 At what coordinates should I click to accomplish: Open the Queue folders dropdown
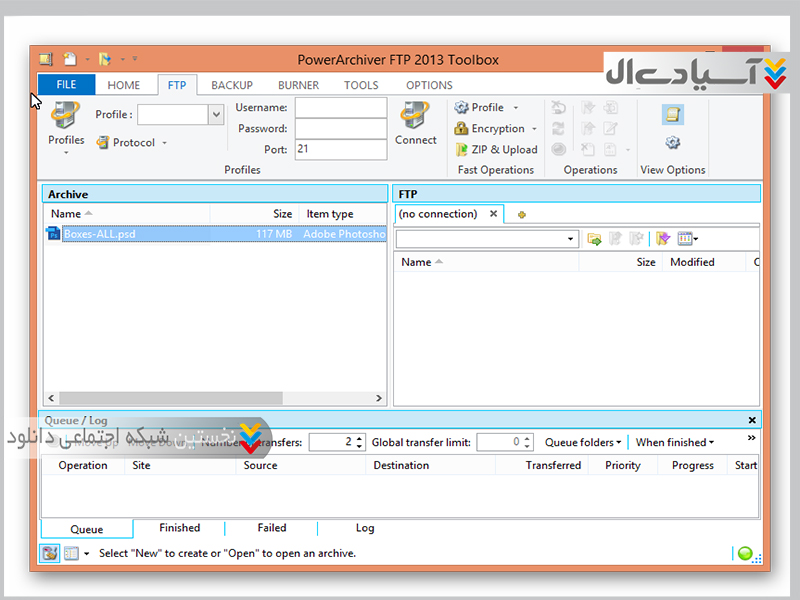click(582, 442)
